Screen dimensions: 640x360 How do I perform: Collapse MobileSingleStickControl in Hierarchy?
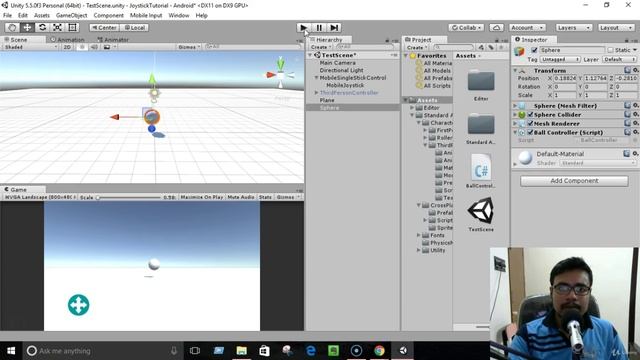(316, 78)
